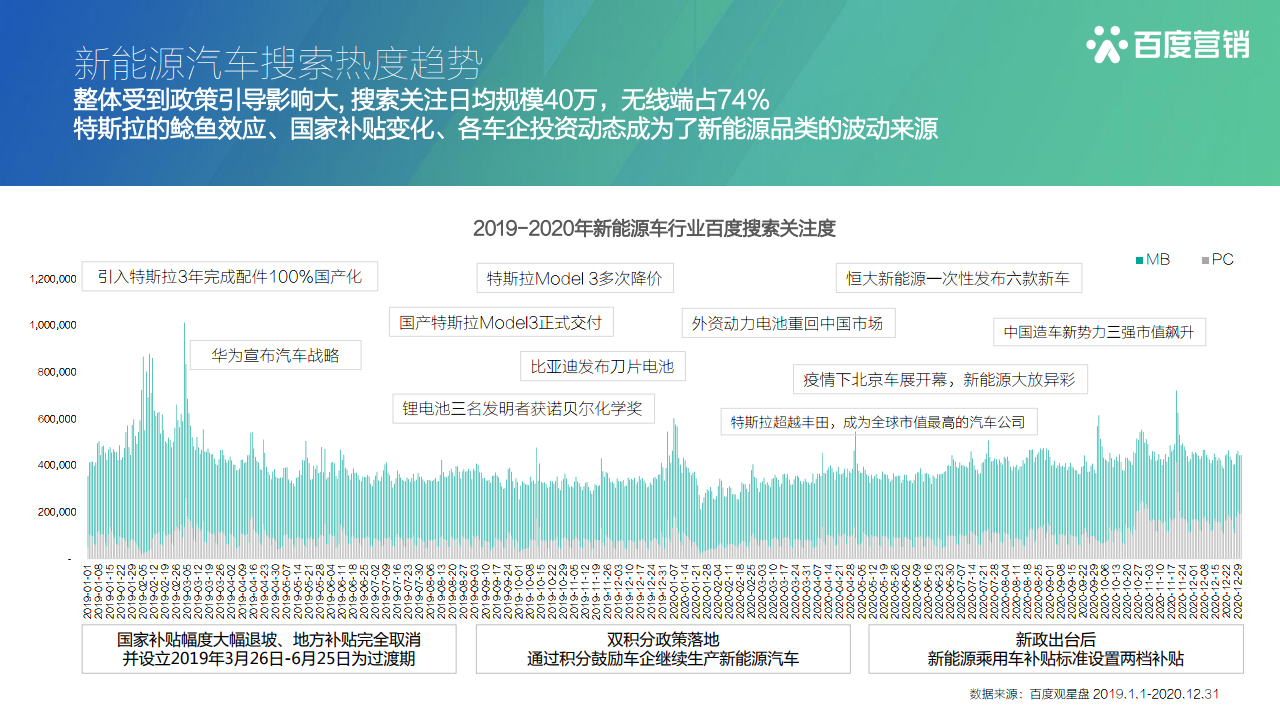Click the 数据来源 百度观星盘 footnote
This screenshot has height=720, width=1280.
1094,694
